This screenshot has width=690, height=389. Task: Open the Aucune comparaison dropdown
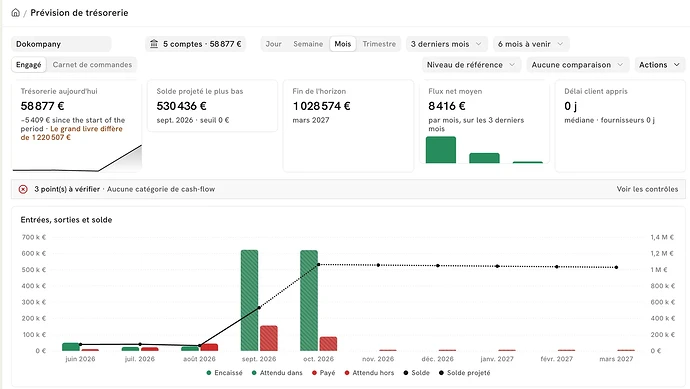[577, 65]
